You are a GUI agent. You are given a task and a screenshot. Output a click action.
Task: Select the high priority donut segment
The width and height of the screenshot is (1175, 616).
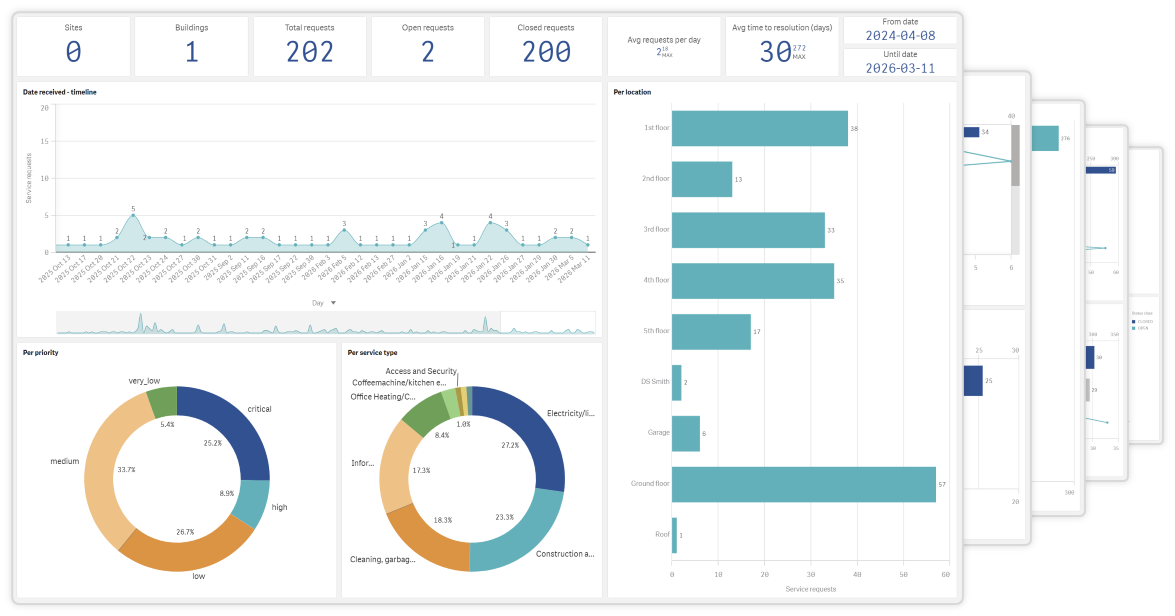[253, 503]
